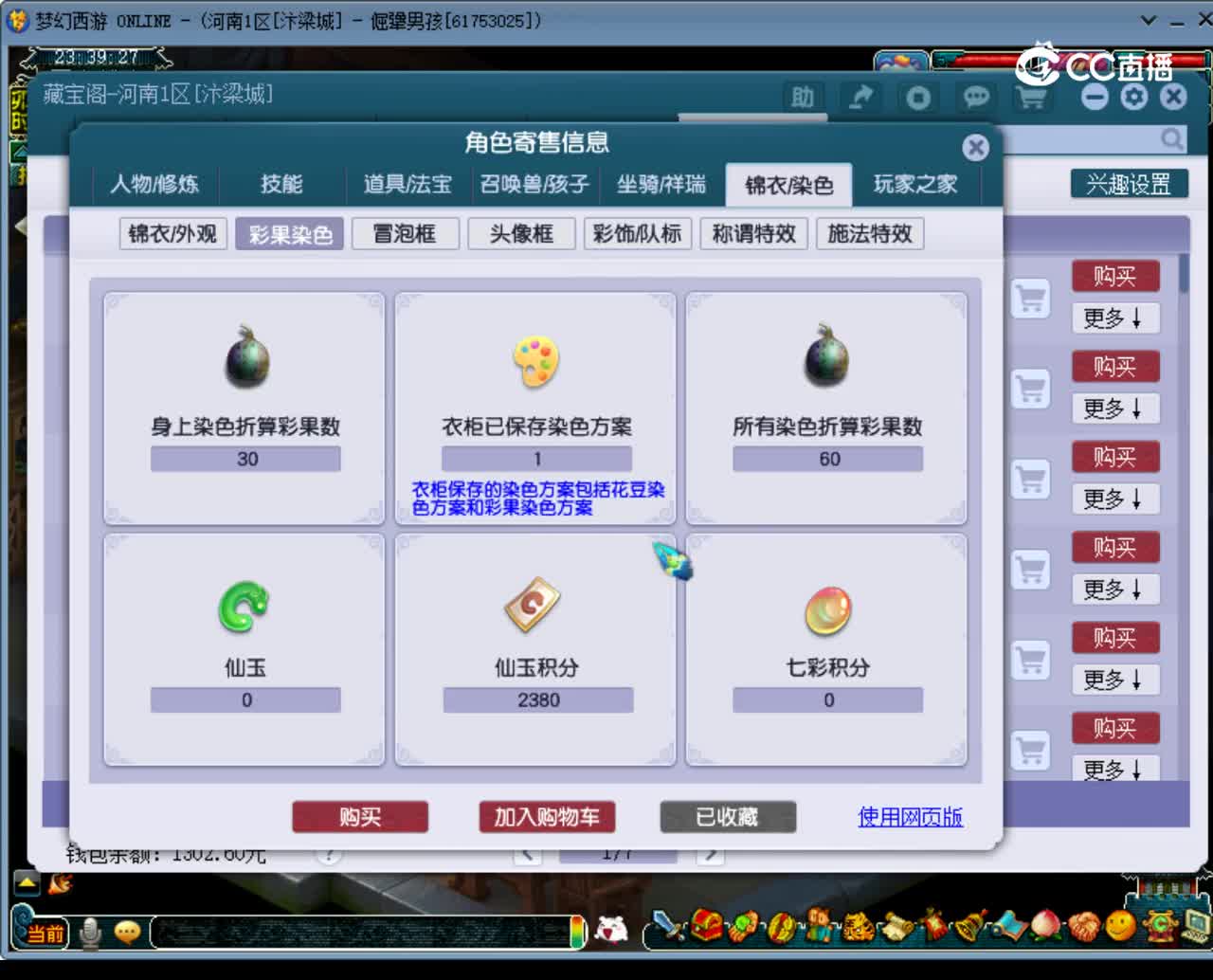Screen dimensions: 1213x980
Task: Click the red 购买 button in the dialog
Action: pos(360,817)
